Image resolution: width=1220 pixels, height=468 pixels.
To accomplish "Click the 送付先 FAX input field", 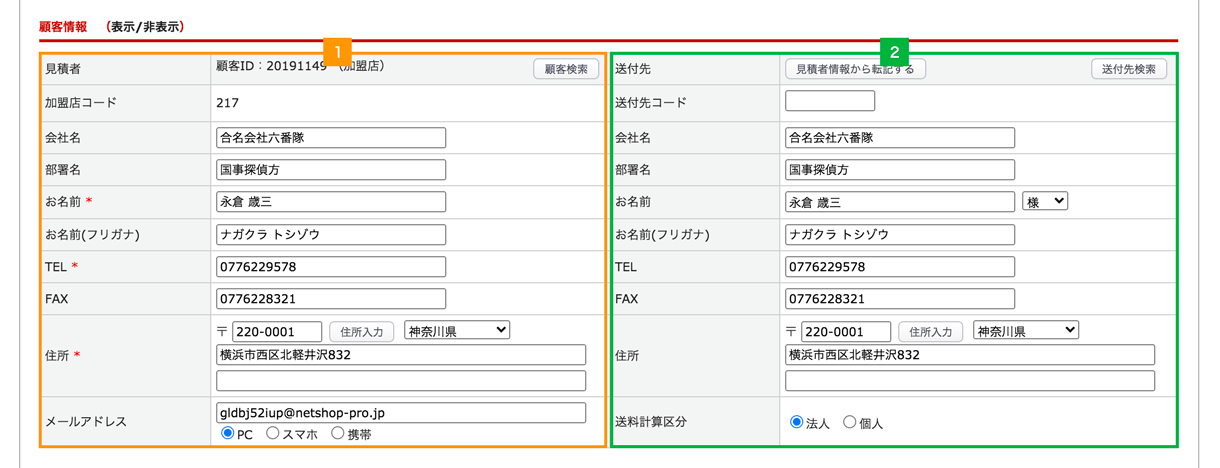I will pos(900,298).
